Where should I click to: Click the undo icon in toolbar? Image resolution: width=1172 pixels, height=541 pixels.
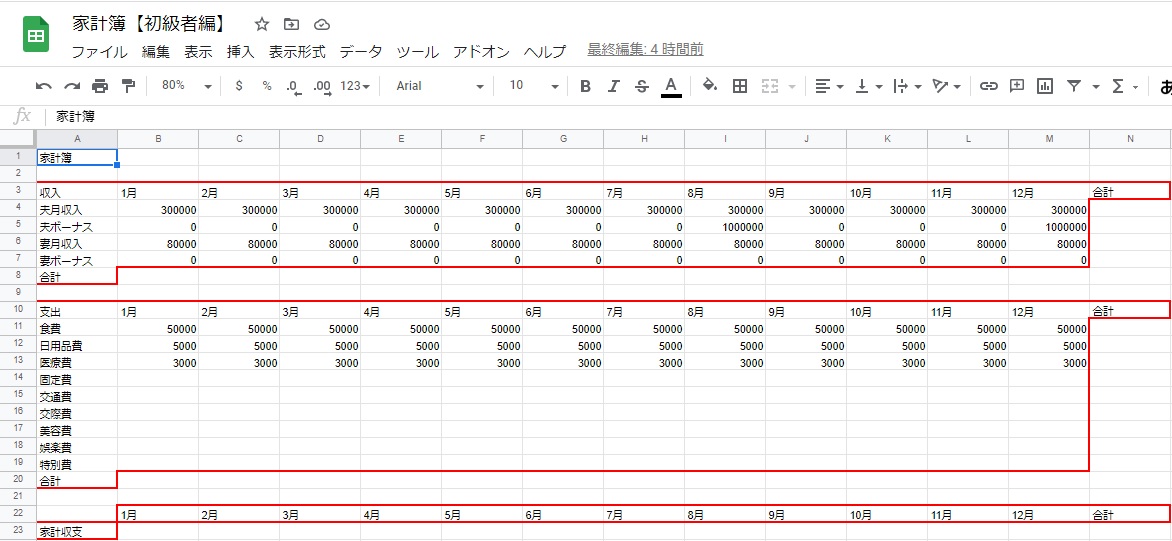click(44, 86)
